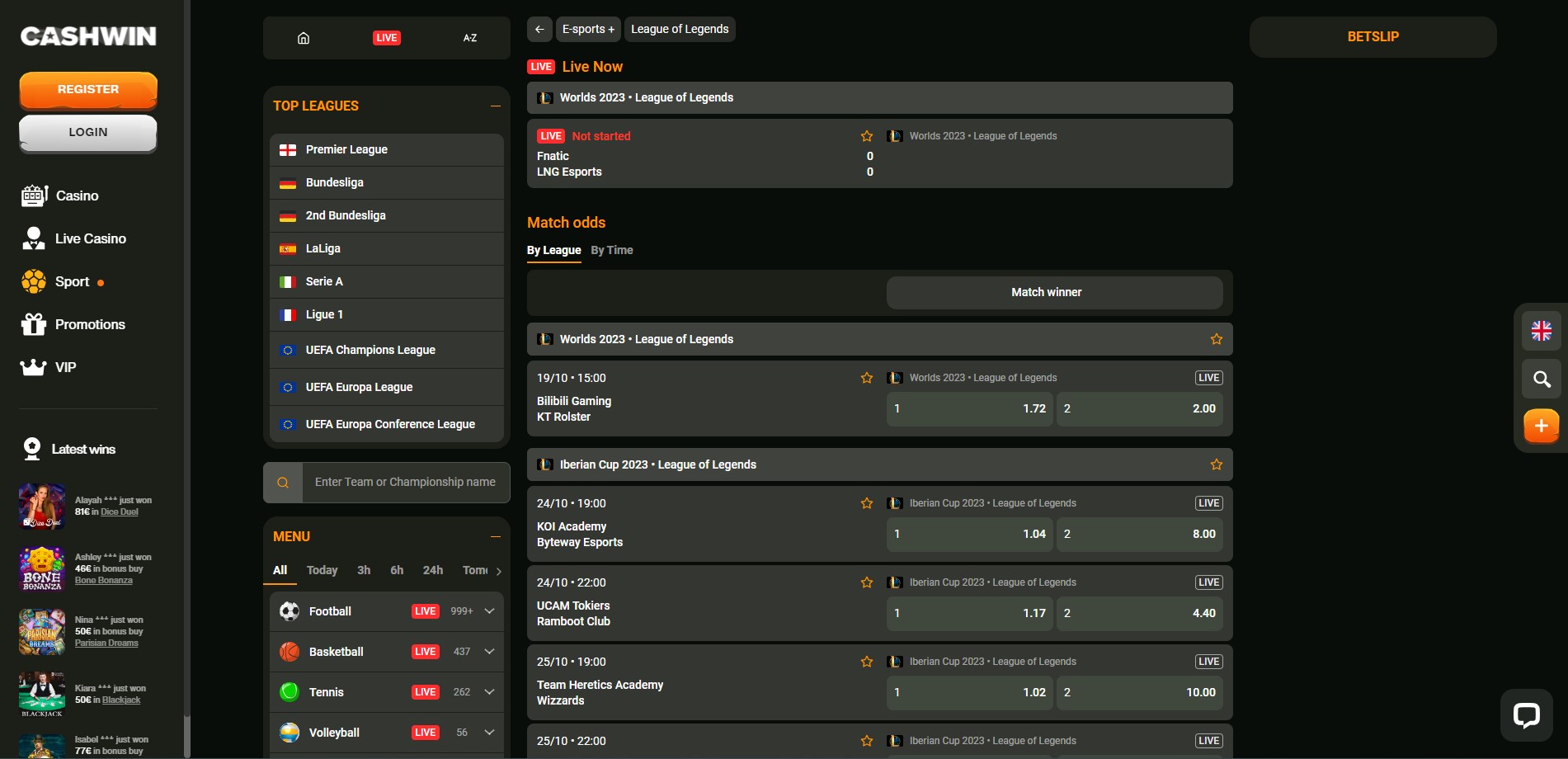The height and width of the screenshot is (759, 1568).
Task: Open UEFA Champions League
Action: [x=387, y=350]
